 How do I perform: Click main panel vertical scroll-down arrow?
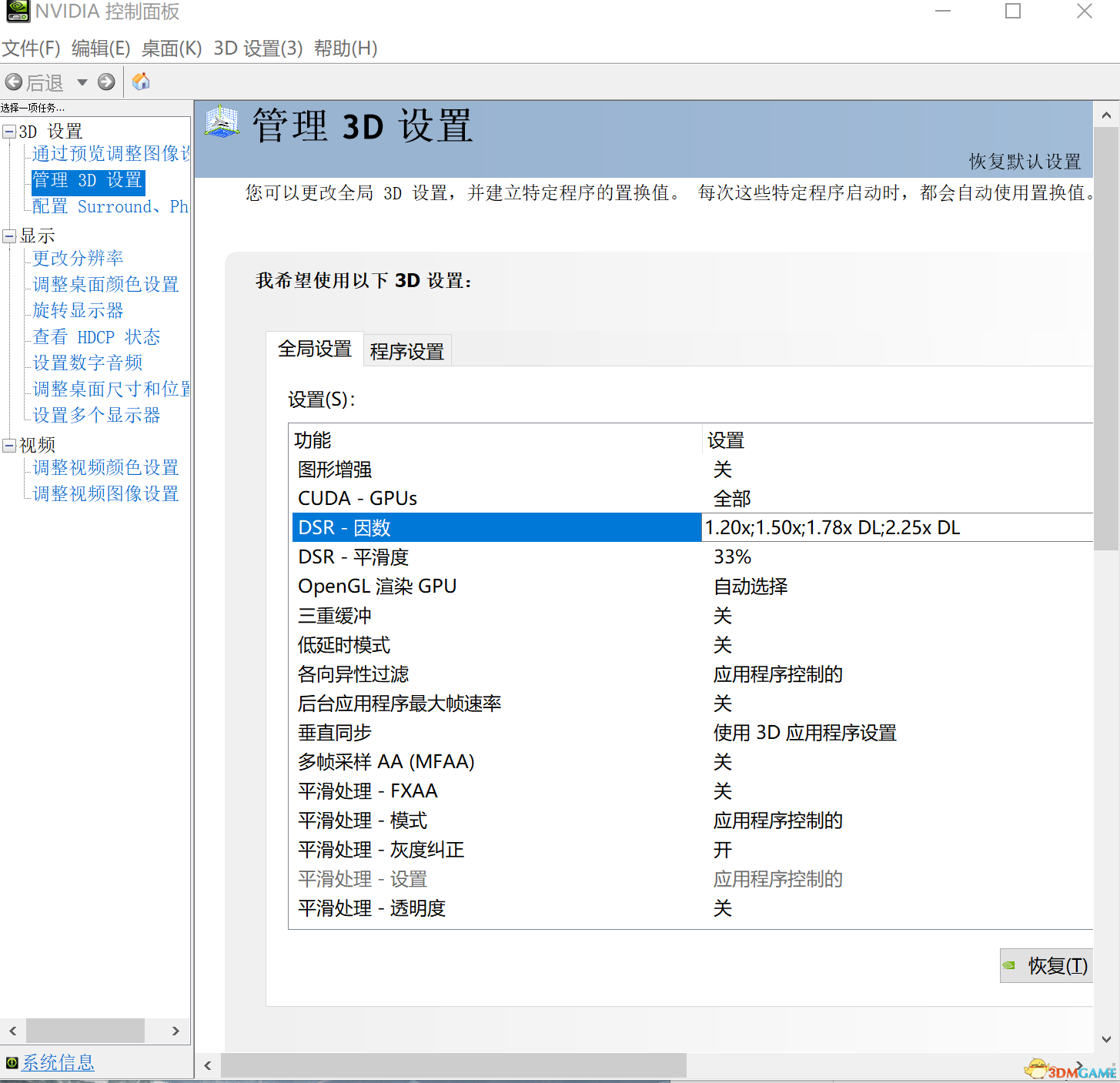pyautogui.click(x=1106, y=1039)
